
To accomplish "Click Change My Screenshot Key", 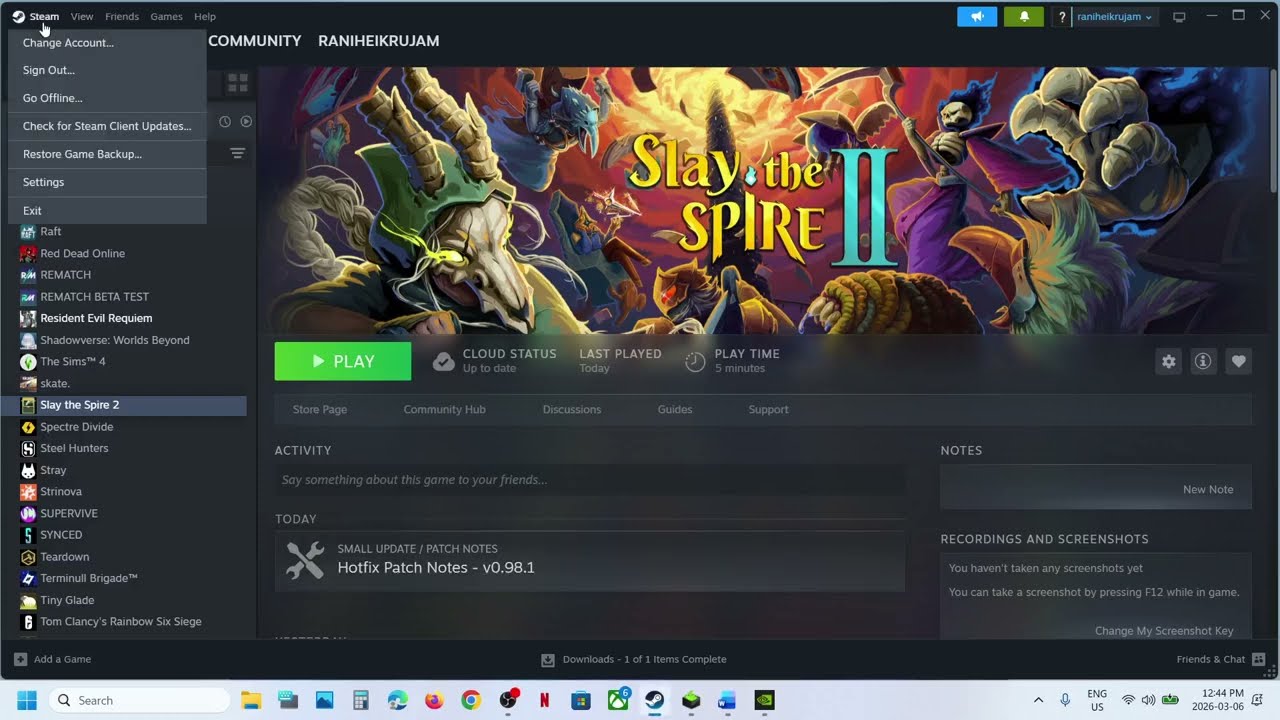I will click(x=1164, y=631).
